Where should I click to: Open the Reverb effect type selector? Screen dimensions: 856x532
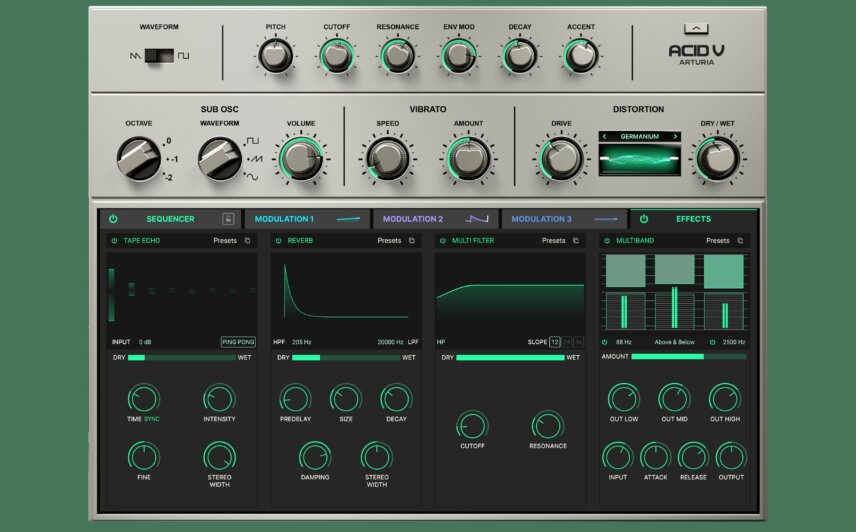(300, 241)
